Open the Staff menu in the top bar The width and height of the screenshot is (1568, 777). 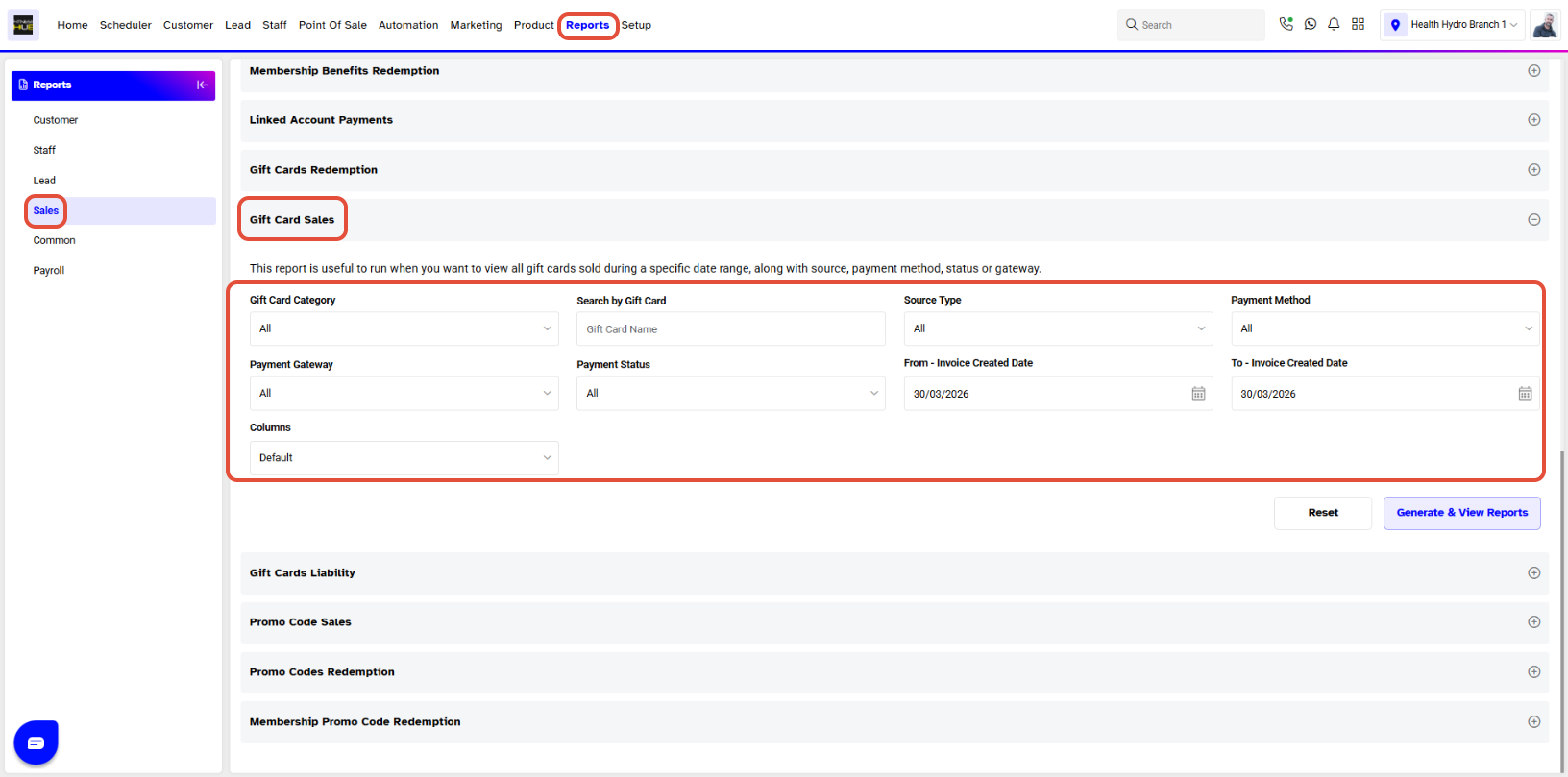click(x=275, y=25)
